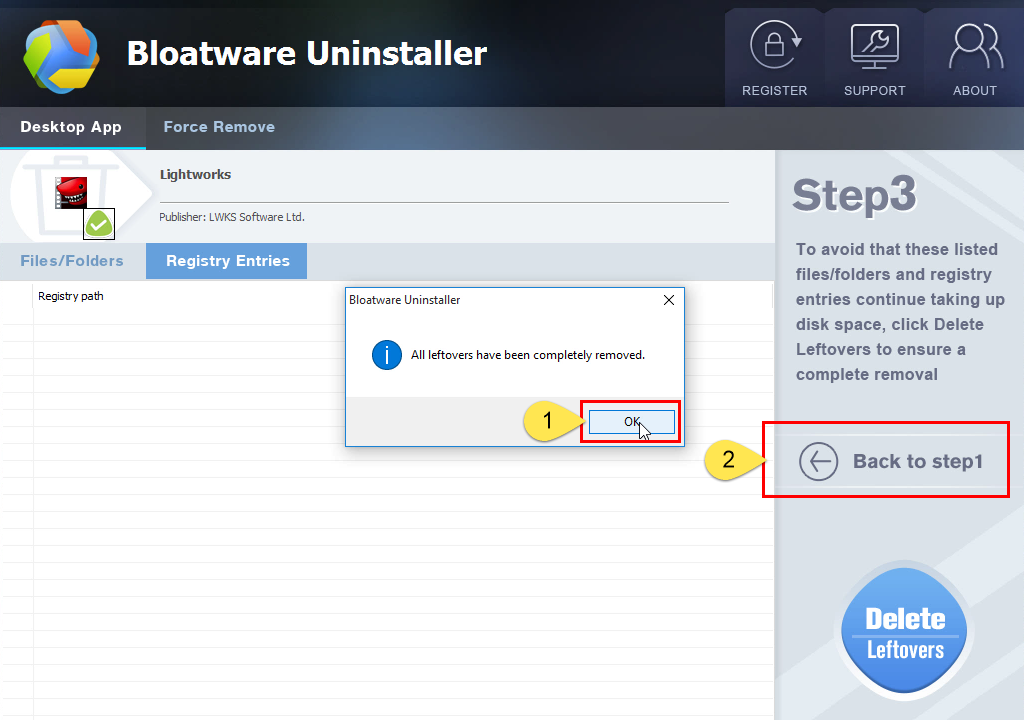1024x720 pixels.
Task: Switch to the Force Remove tab
Action: point(219,127)
